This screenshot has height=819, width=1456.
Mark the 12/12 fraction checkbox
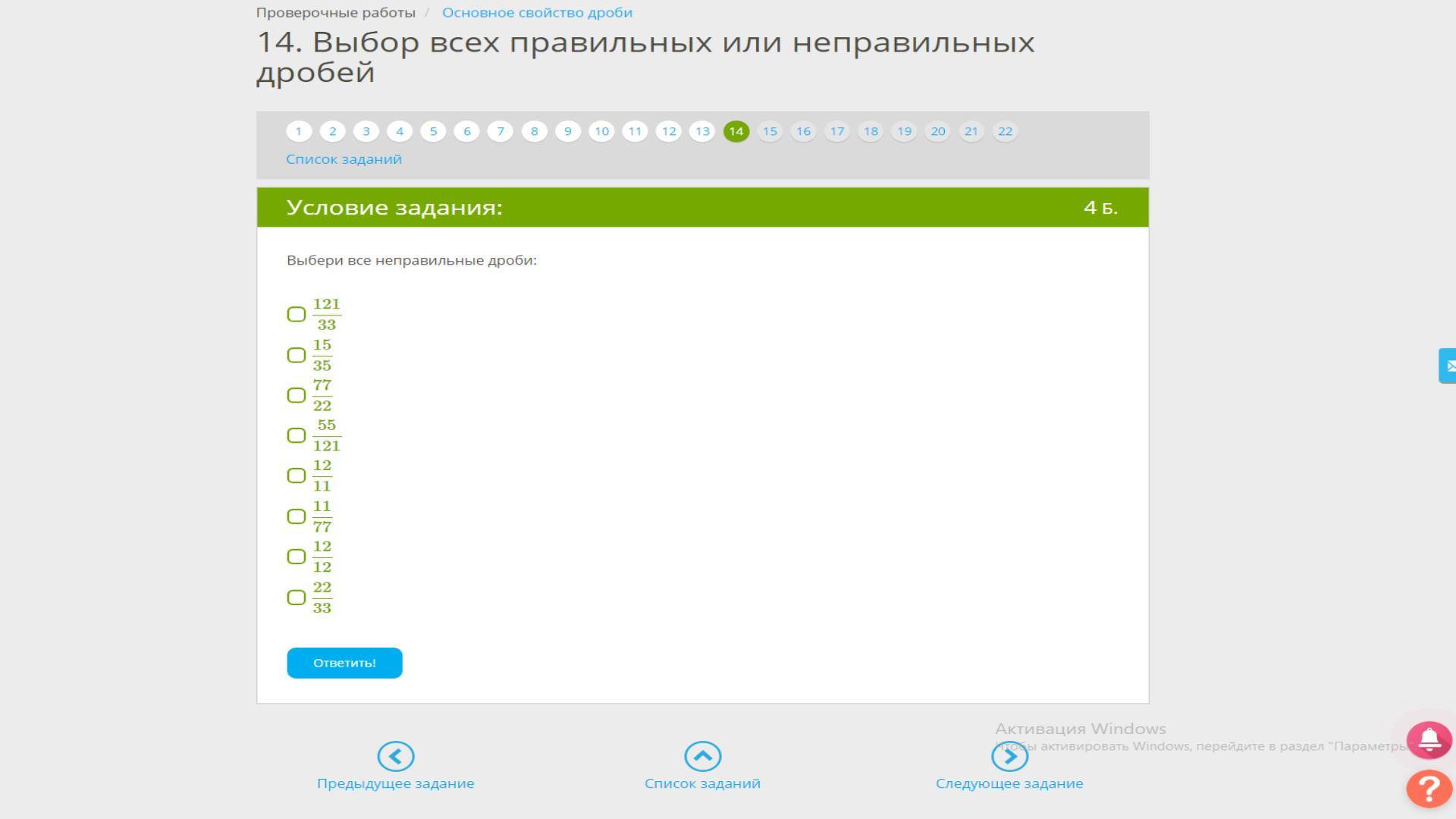click(x=297, y=557)
